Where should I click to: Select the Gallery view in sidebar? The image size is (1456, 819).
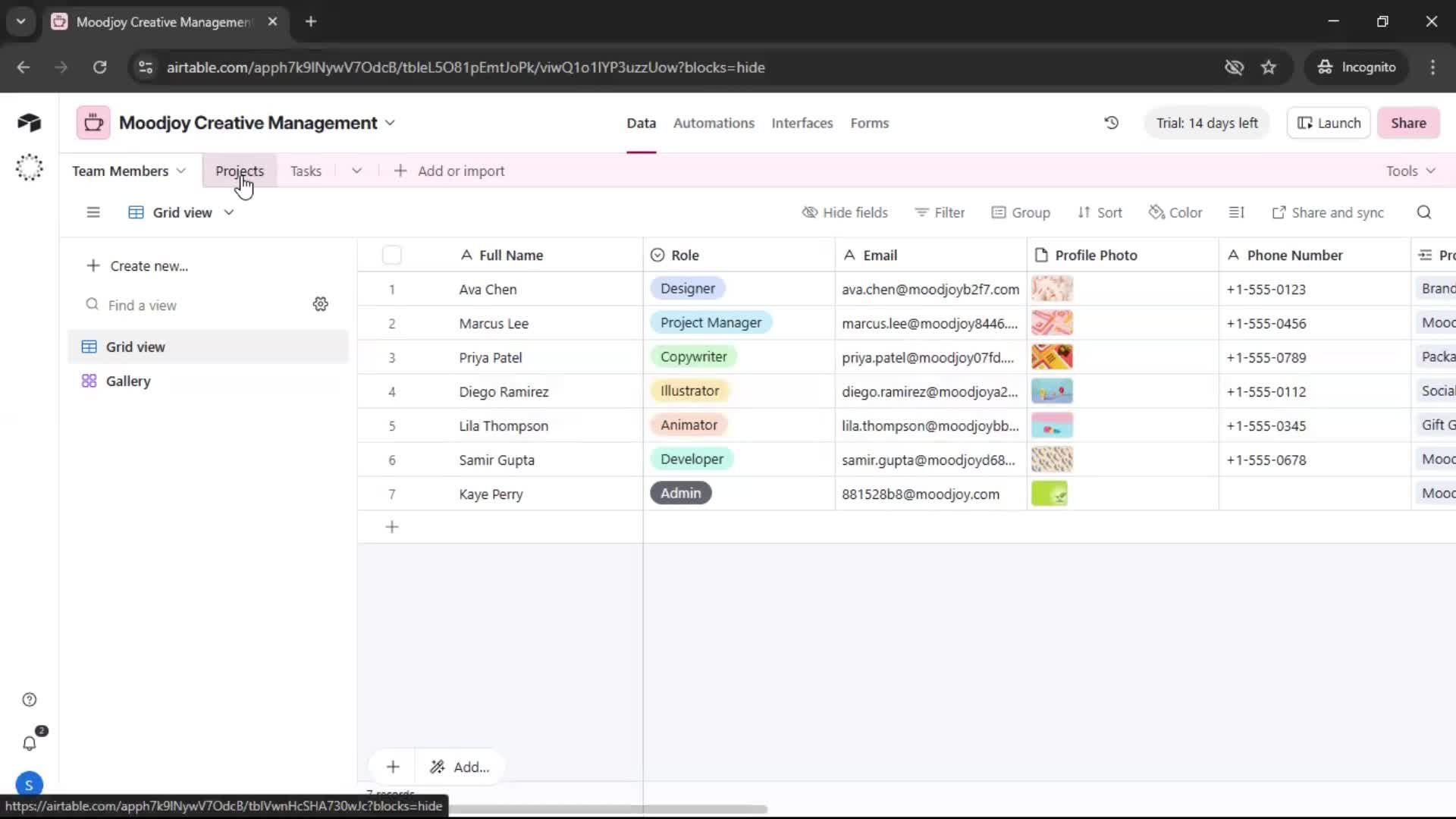coord(208,381)
